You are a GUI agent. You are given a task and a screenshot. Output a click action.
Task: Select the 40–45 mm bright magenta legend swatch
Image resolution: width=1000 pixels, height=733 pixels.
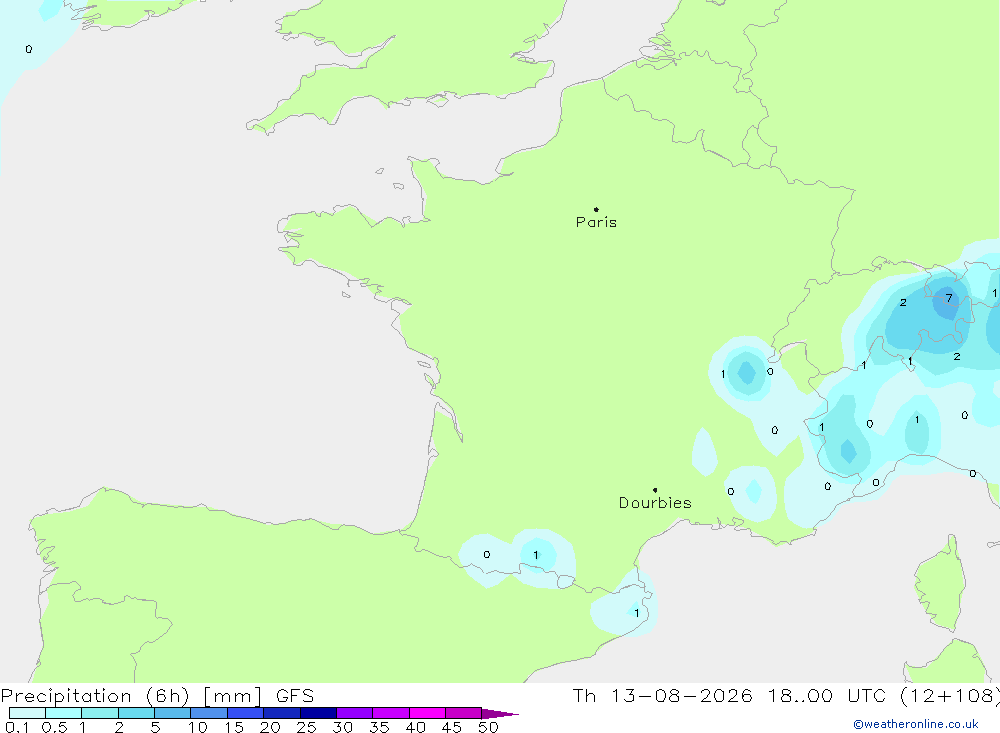427,713
